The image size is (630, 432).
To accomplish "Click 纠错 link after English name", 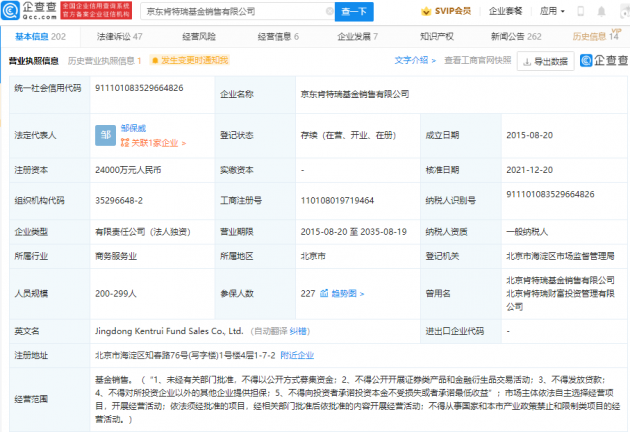I will coord(298,331).
